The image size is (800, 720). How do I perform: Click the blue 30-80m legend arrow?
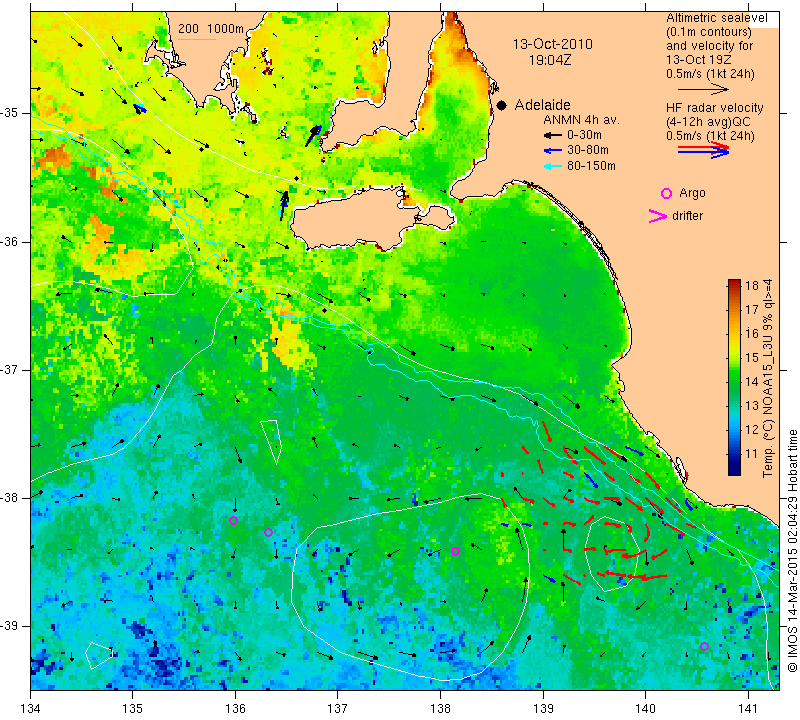click(552, 151)
